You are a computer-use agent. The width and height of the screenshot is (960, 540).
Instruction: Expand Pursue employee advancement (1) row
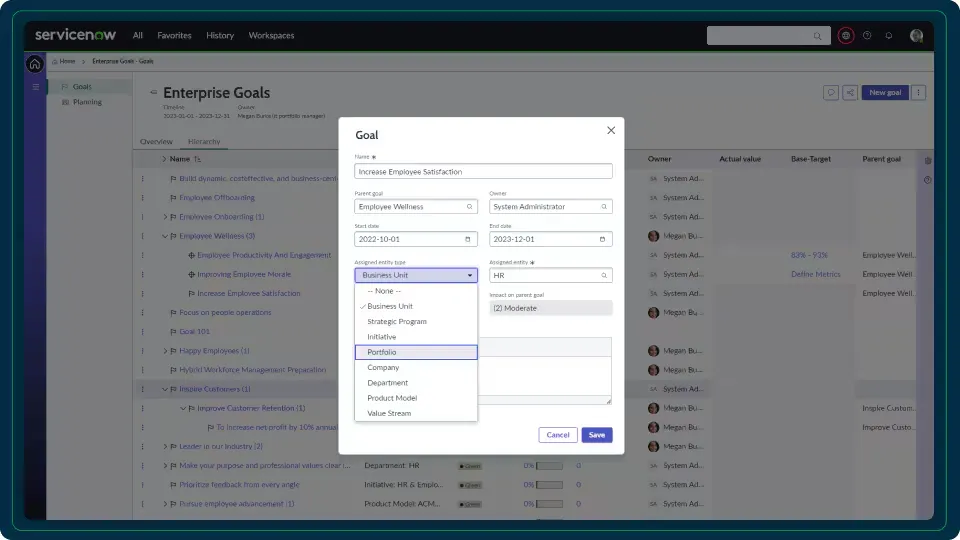tap(165, 504)
